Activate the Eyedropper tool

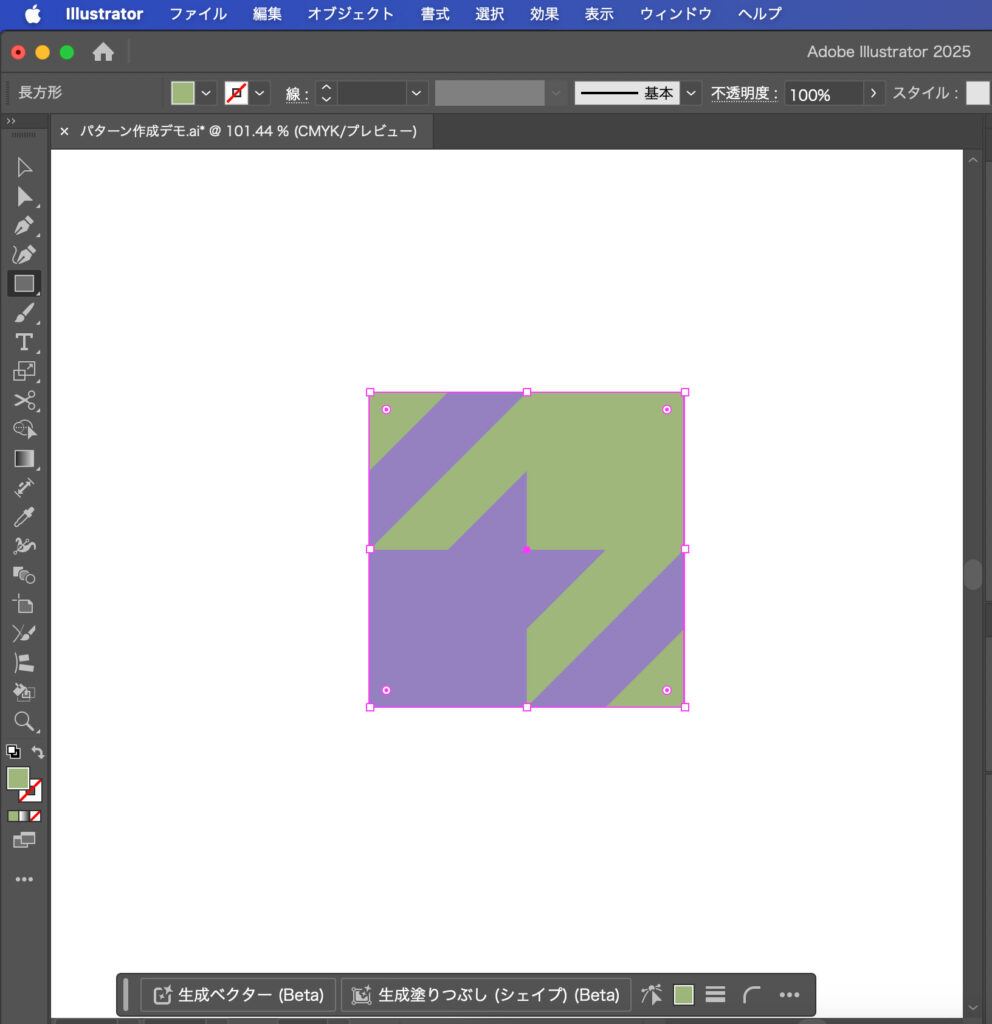click(x=24, y=517)
